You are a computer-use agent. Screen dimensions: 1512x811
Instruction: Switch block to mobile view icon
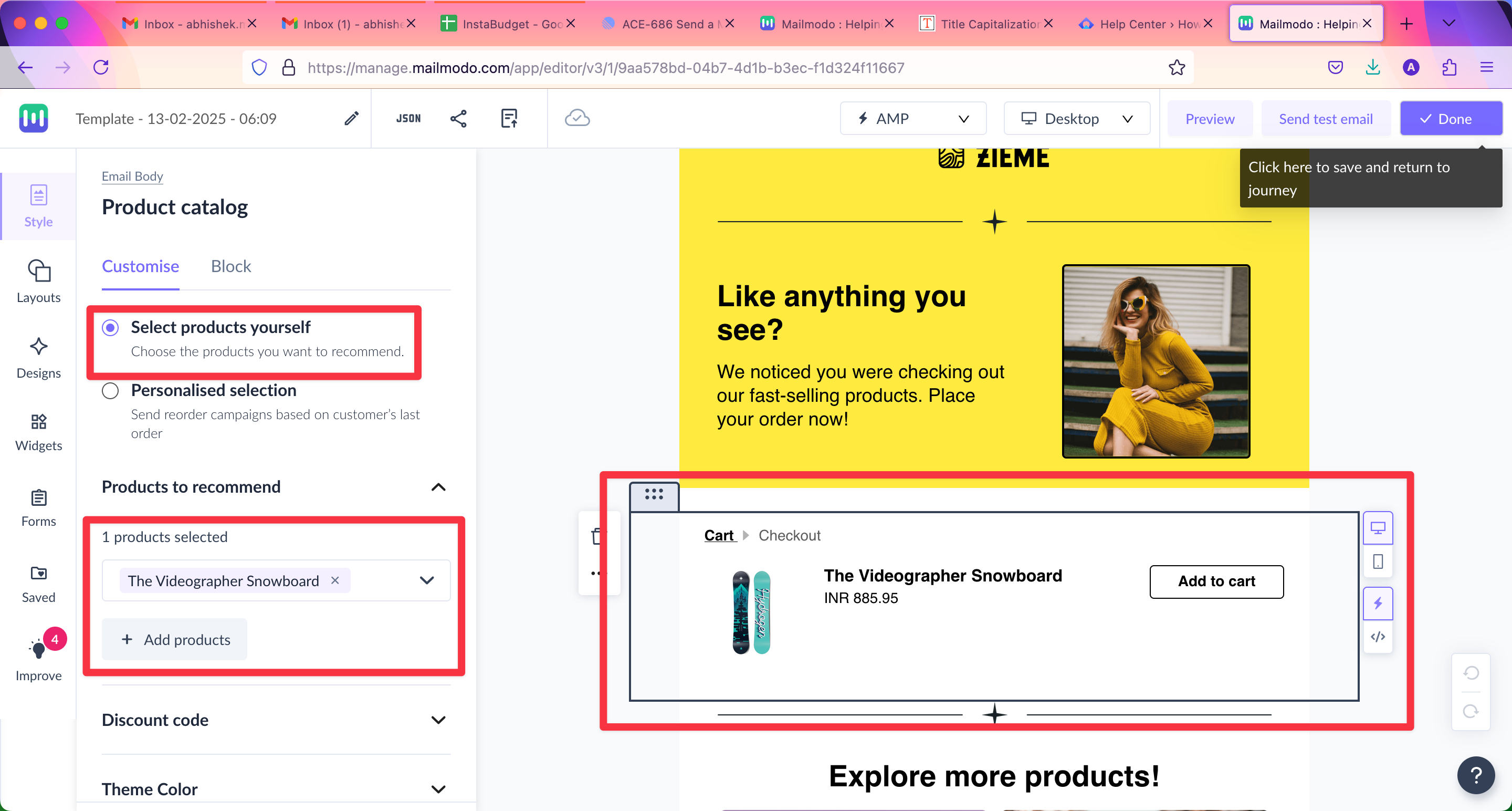click(1378, 562)
